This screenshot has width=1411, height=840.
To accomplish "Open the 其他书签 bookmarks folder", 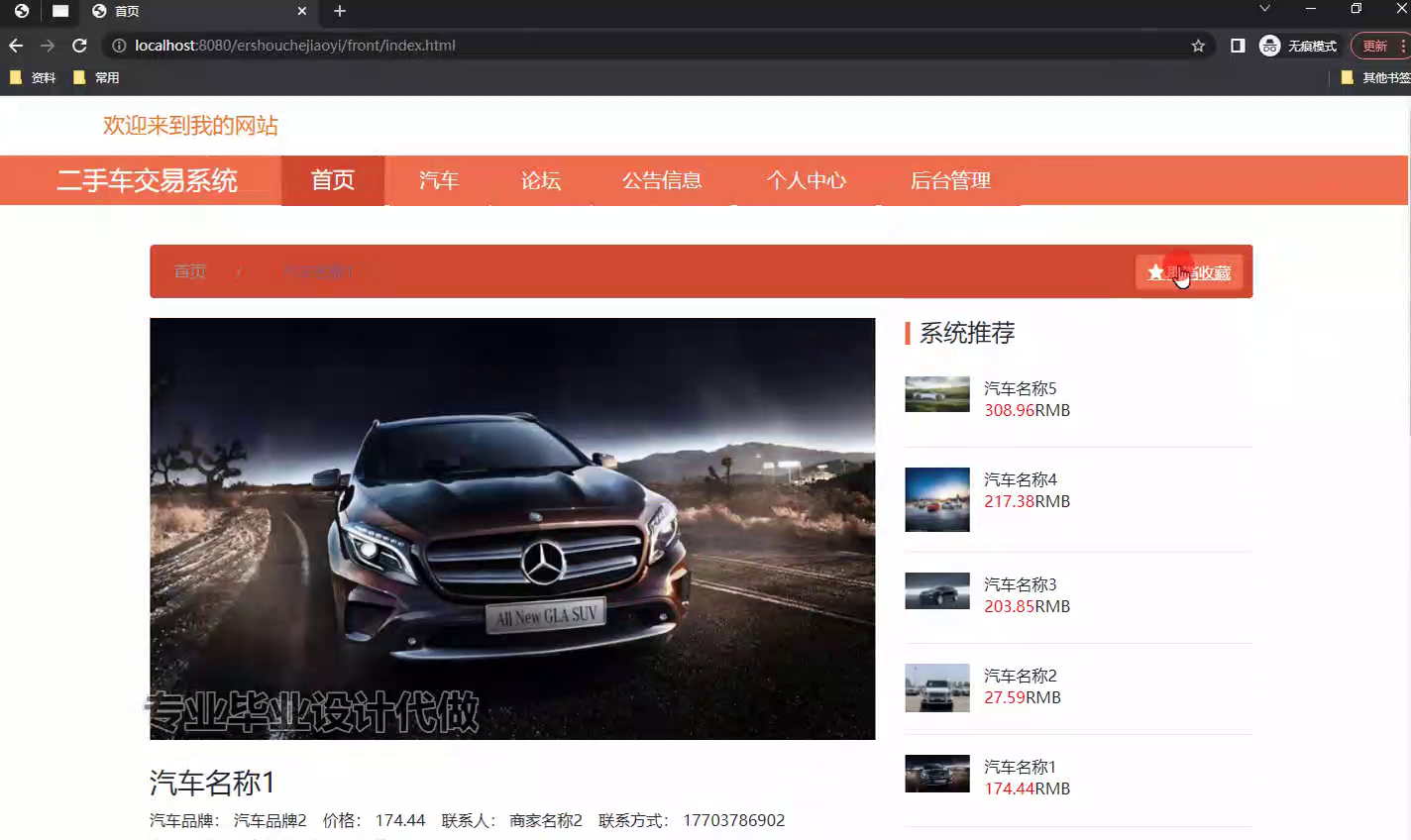I will [x=1375, y=77].
